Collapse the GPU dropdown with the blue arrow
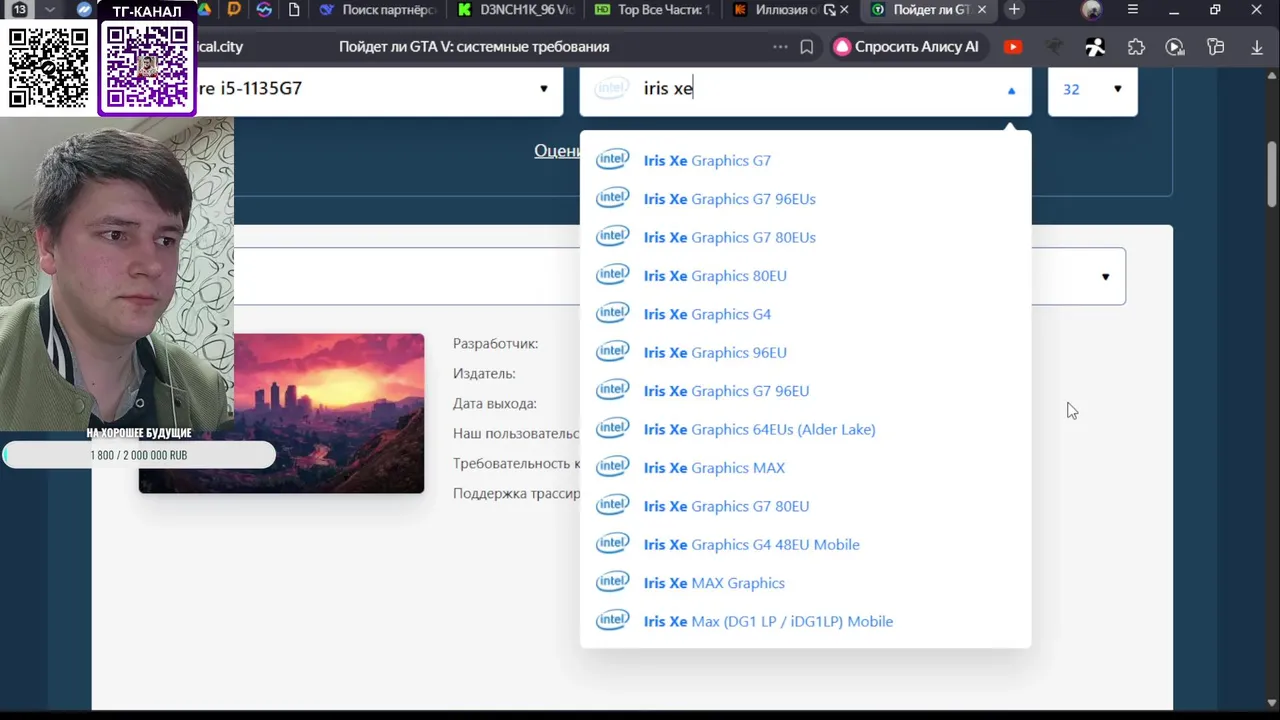1280x720 pixels. (1011, 90)
